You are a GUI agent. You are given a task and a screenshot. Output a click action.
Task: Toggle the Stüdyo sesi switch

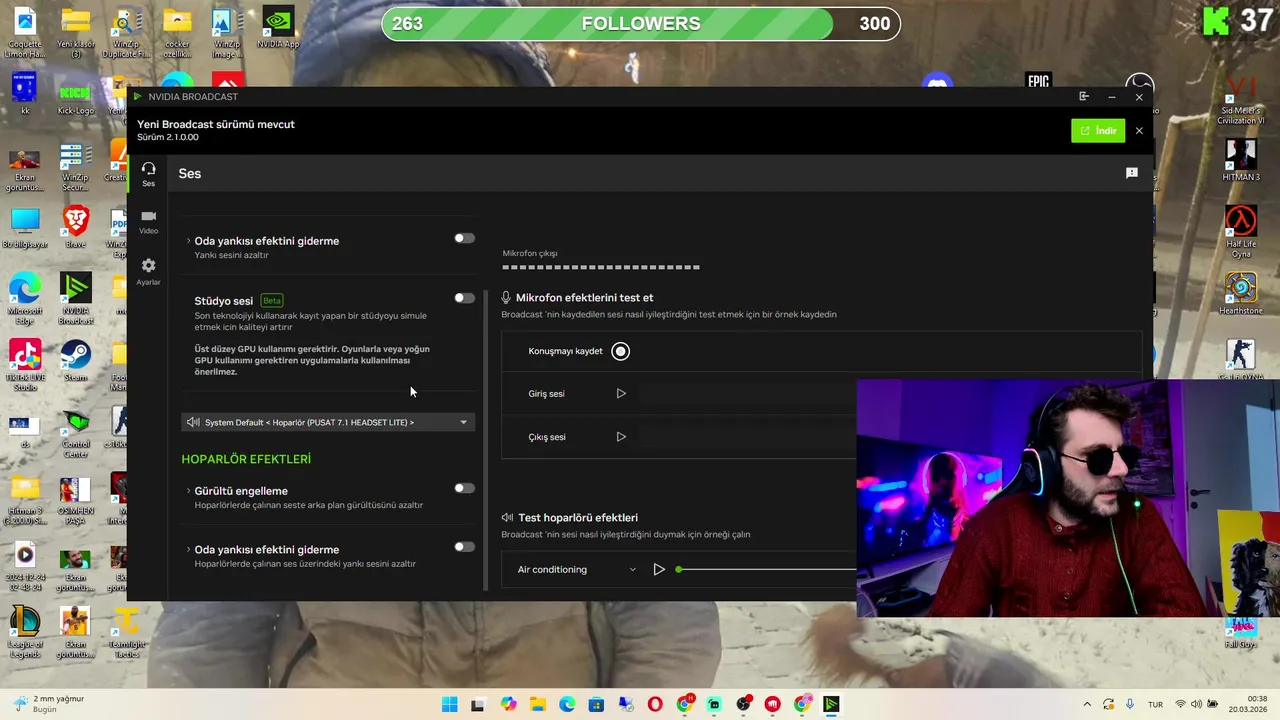point(464,298)
